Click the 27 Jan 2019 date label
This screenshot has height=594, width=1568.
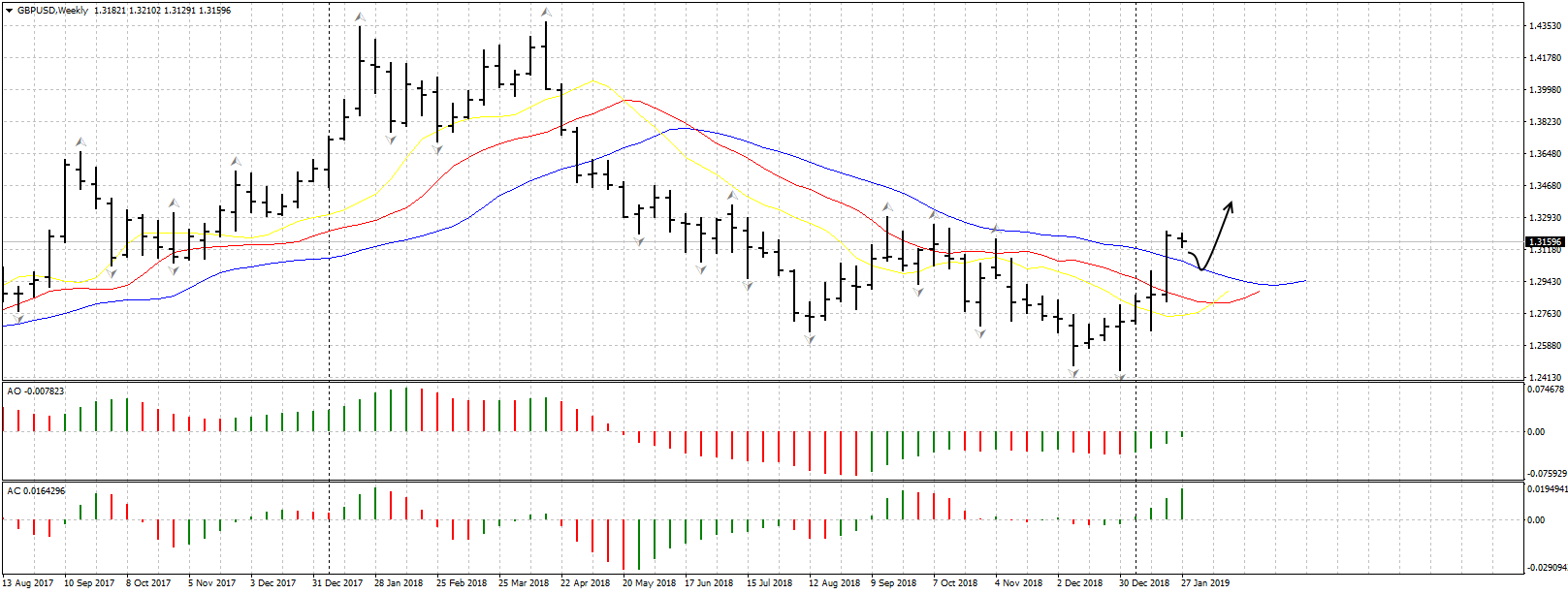(x=1204, y=583)
